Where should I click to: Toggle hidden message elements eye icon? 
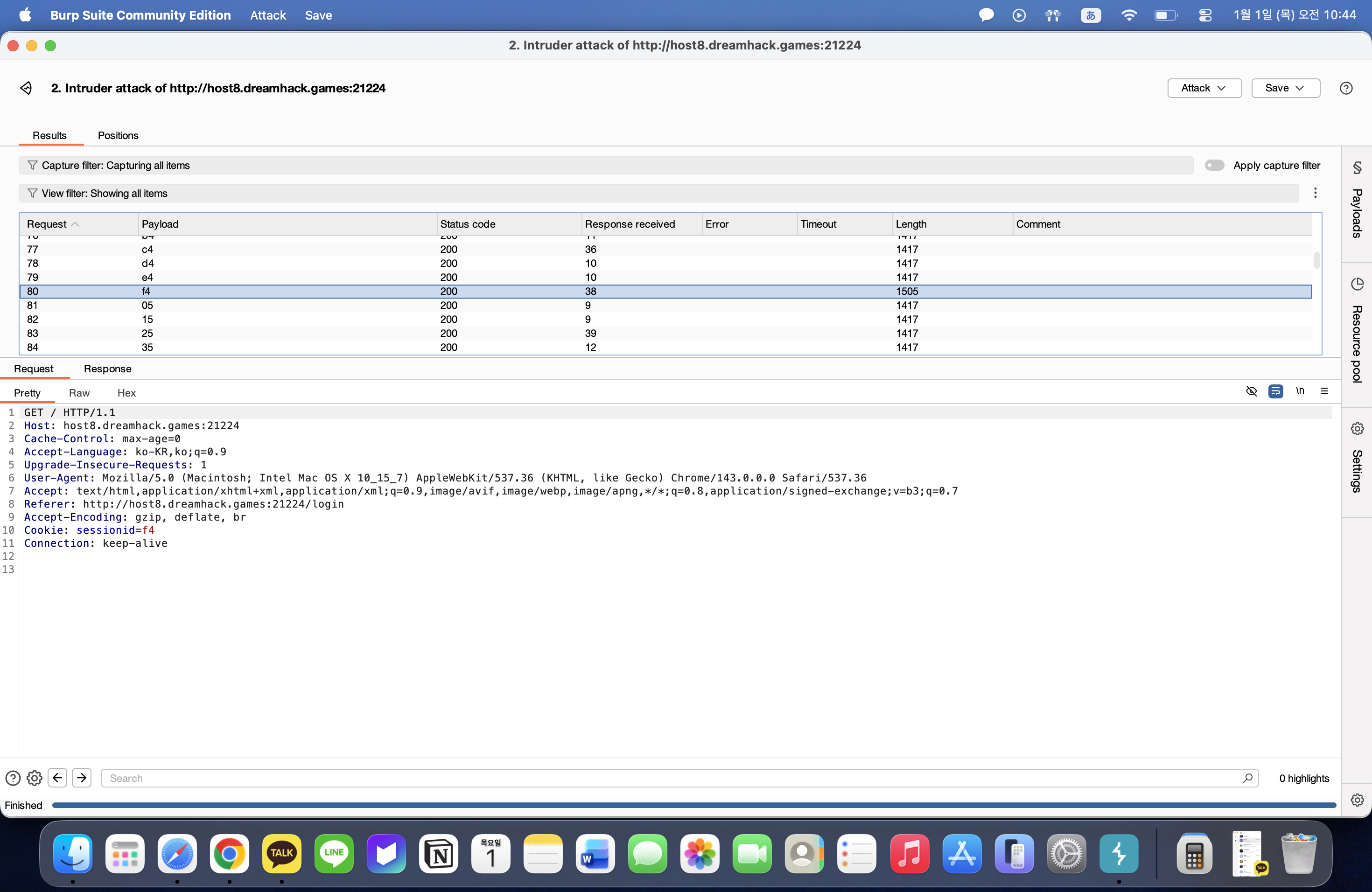(1251, 391)
